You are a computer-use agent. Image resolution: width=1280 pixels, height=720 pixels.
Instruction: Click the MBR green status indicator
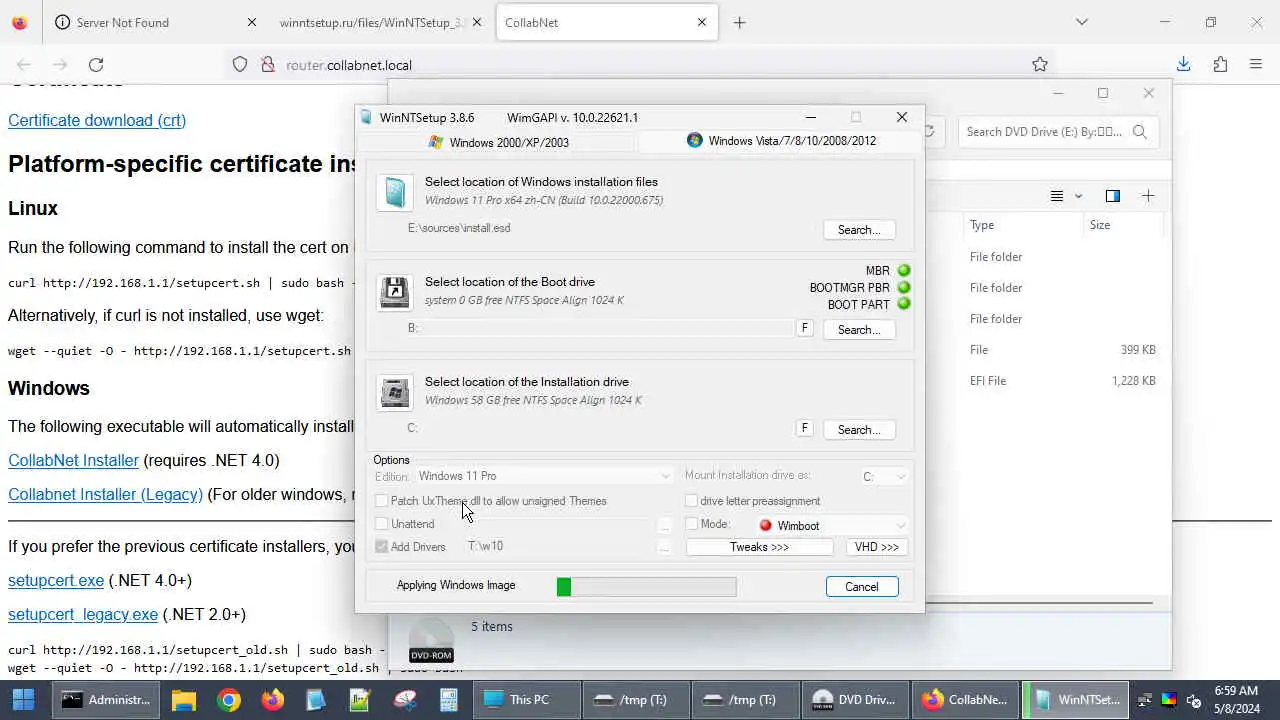coord(904,271)
